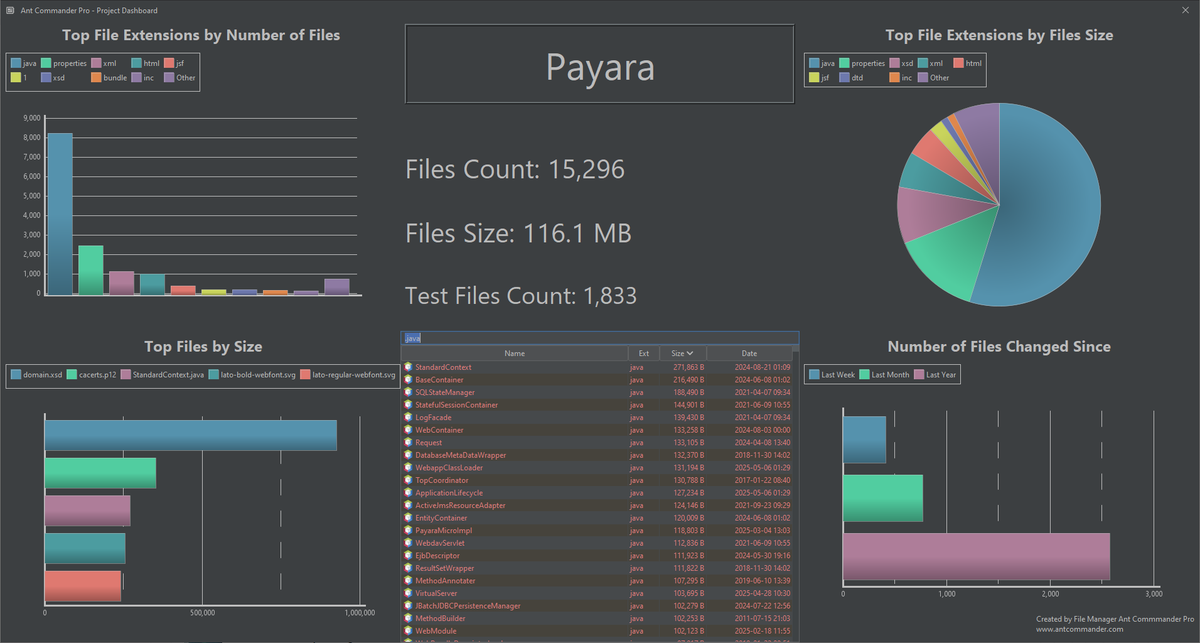Viewport: 1200px width, 643px height.
Task: Click the Ant Commander Pro window icon
Action: (9, 8)
